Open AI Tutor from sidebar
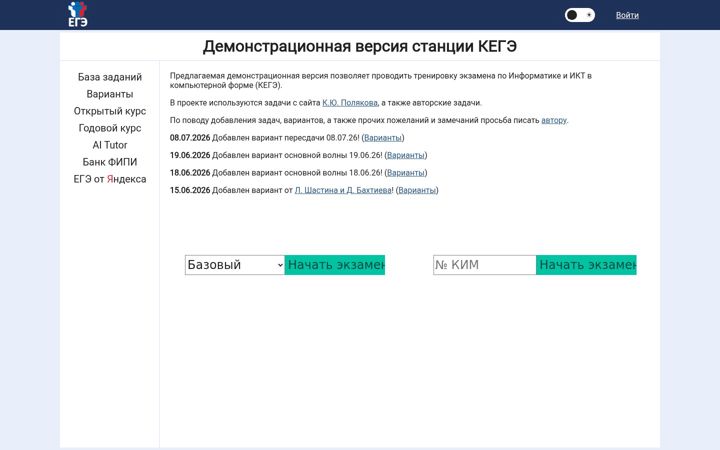Screen dimensions: 720x450 pyautogui.click(x=110, y=145)
